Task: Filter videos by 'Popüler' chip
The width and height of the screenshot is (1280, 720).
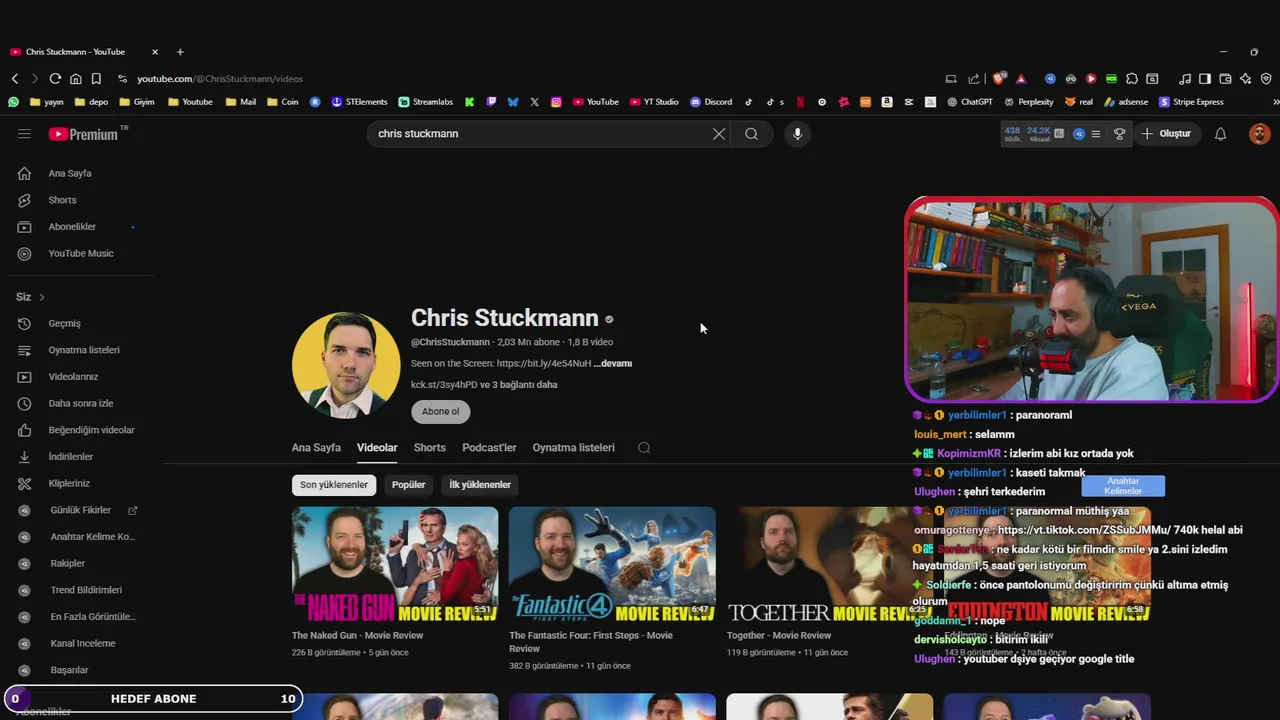Action: [x=408, y=485]
